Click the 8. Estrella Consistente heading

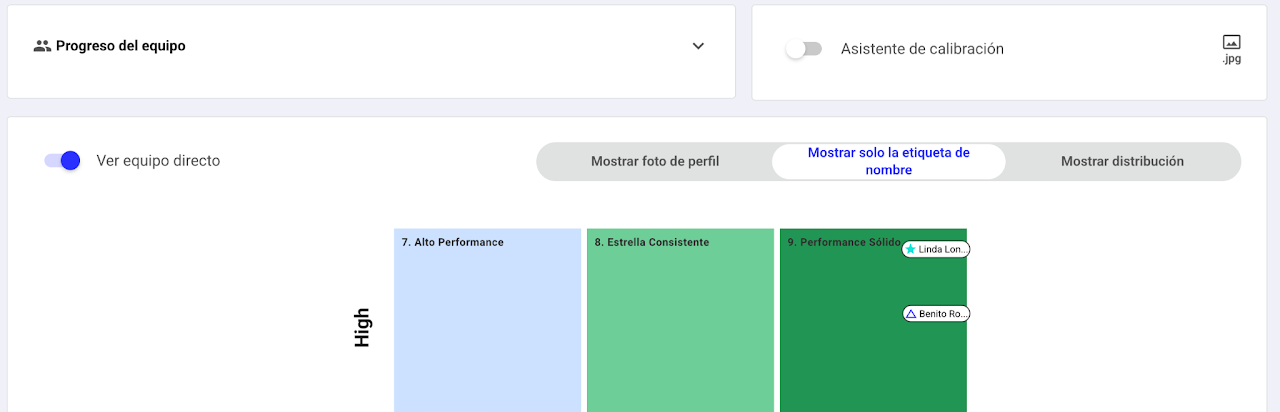(651, 242)
